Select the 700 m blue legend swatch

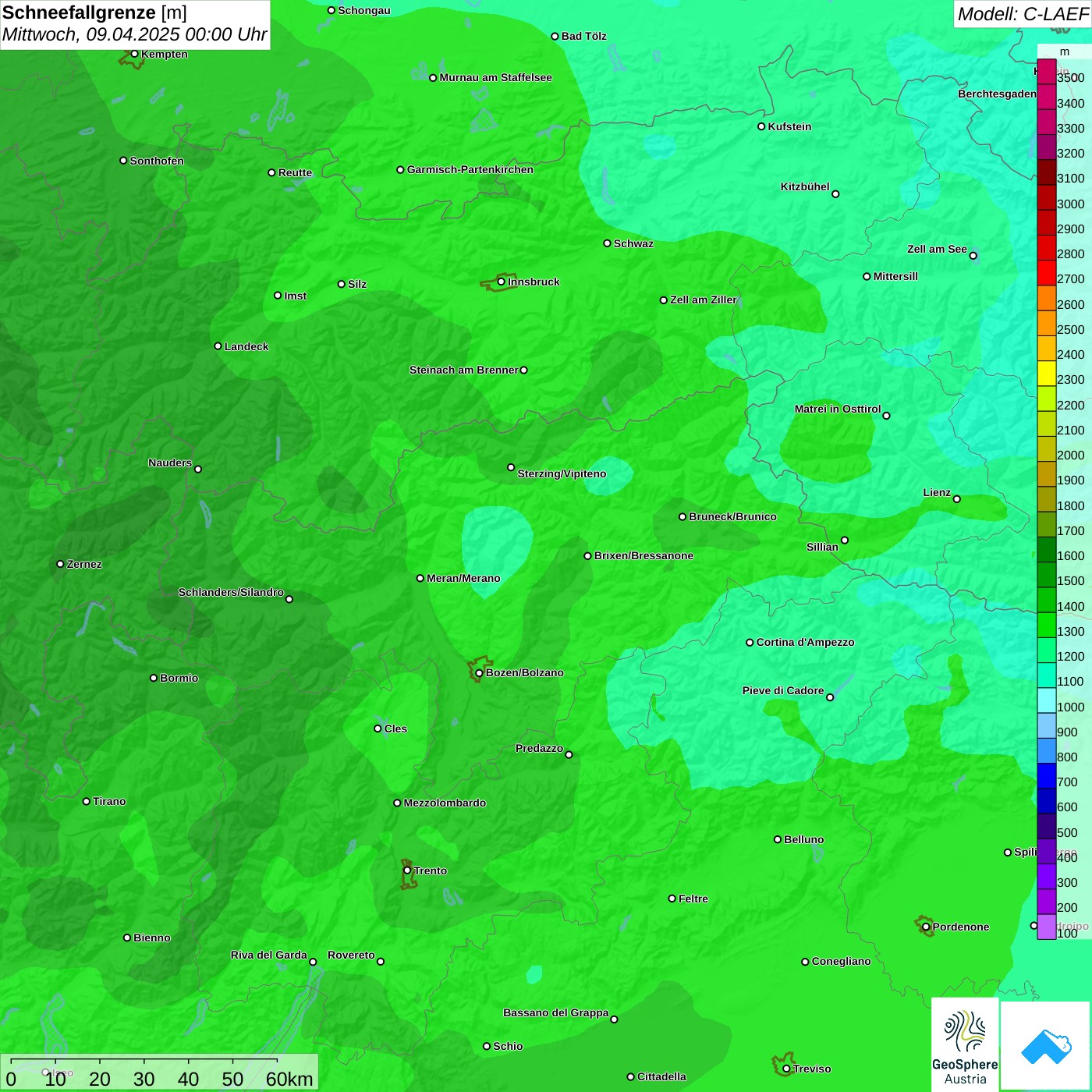1047,775
